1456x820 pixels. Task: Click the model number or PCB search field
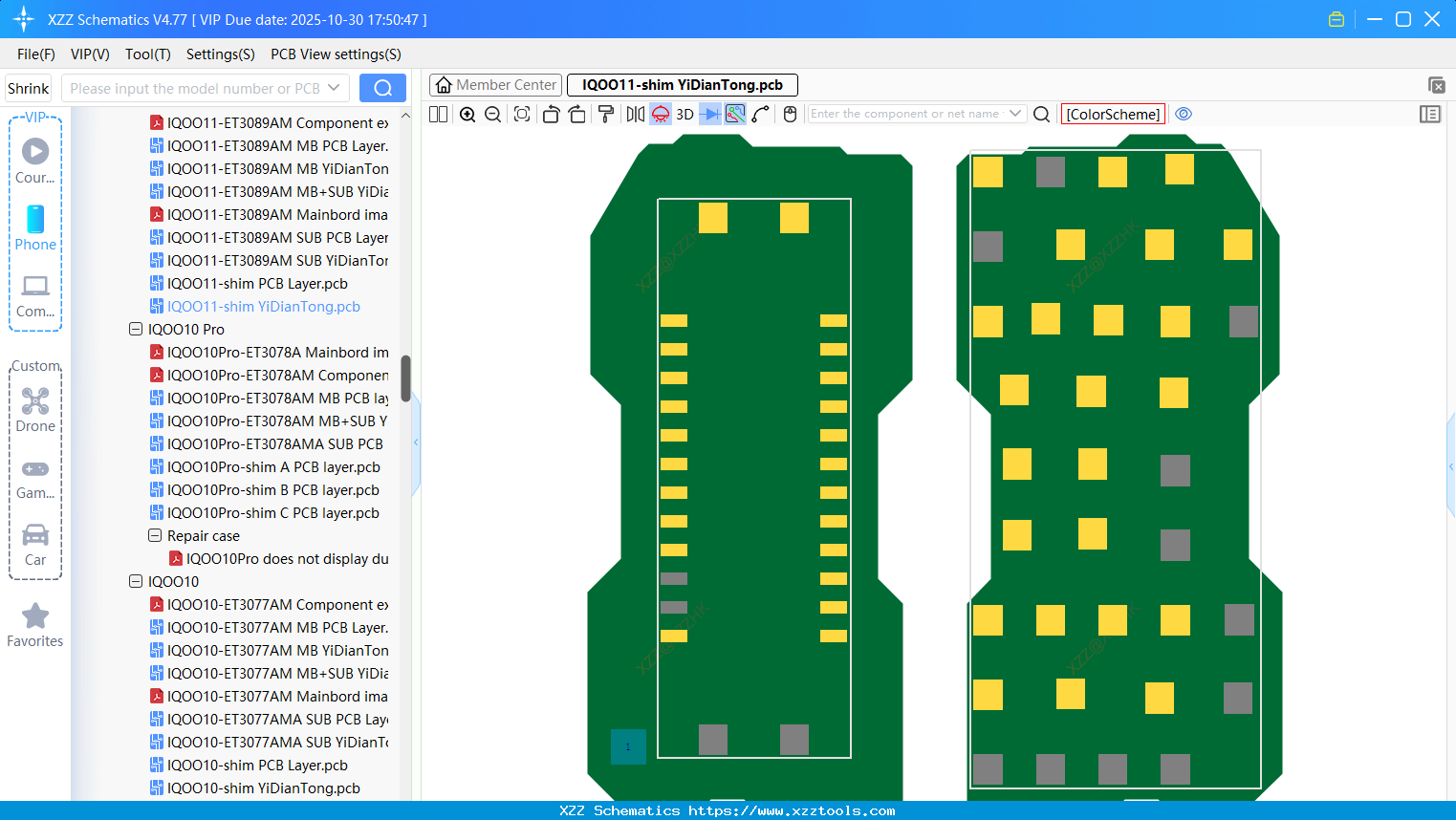click(x=195, y=88)
